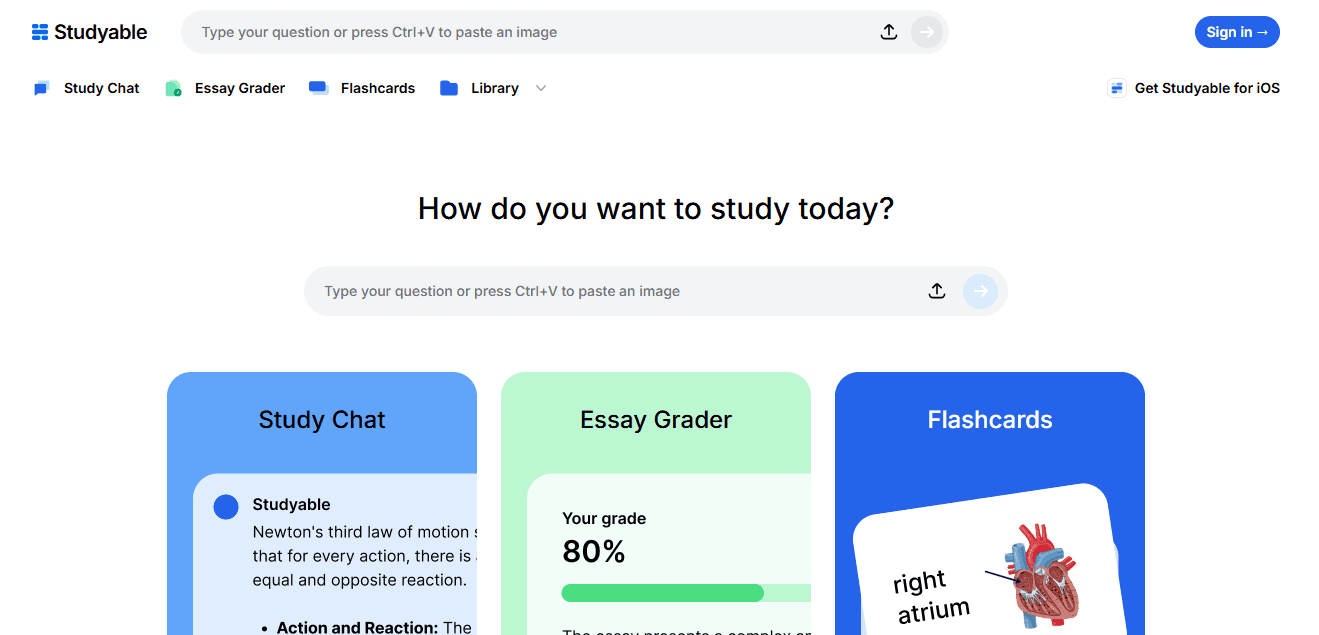This screenshot has width=1319, height=635.
Task: Expand the Library dropdown chevron
Action: click(541, 88)
